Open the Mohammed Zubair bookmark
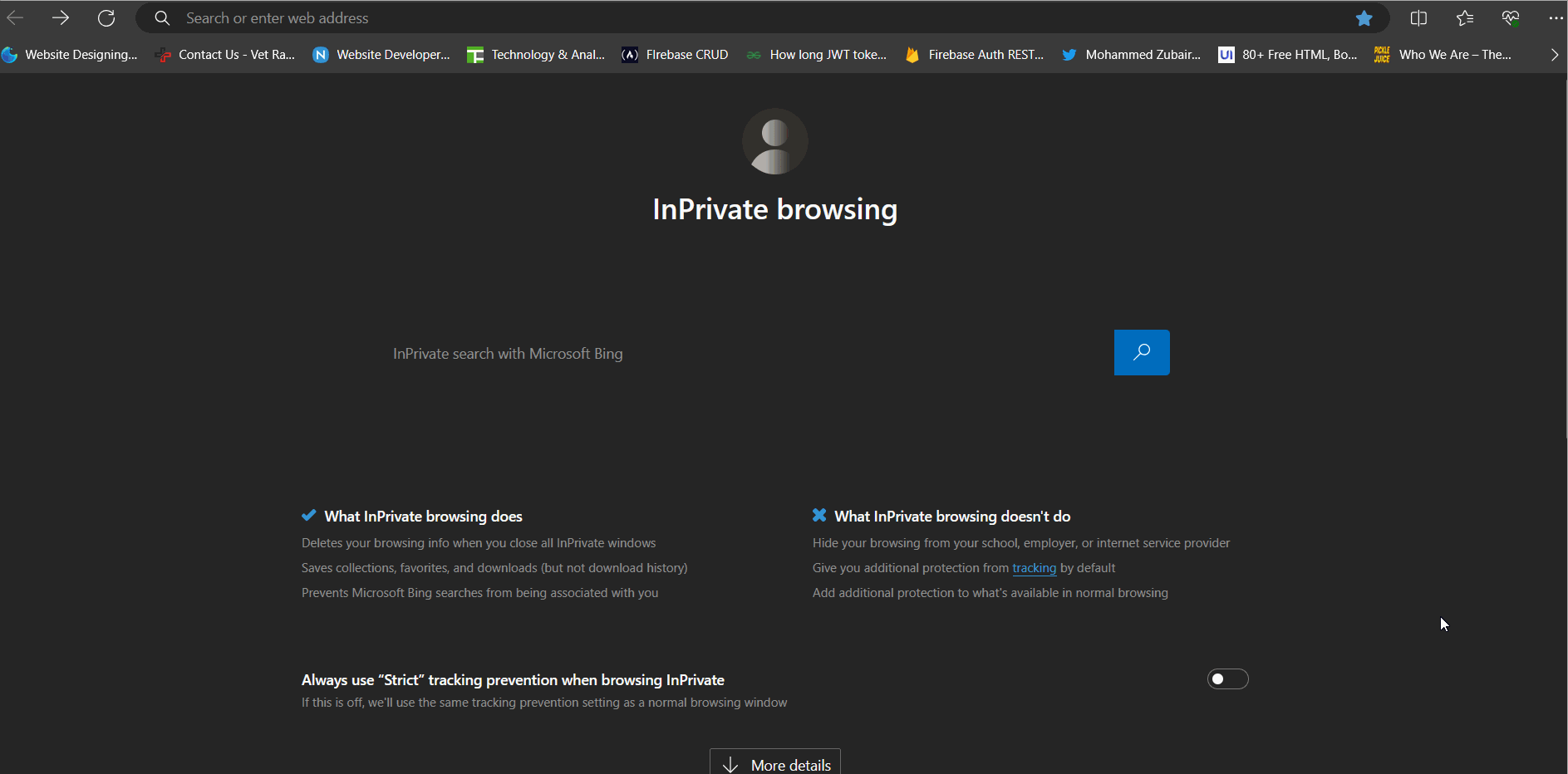This screenshot has height=774, width=1568. click(1132, 55)
